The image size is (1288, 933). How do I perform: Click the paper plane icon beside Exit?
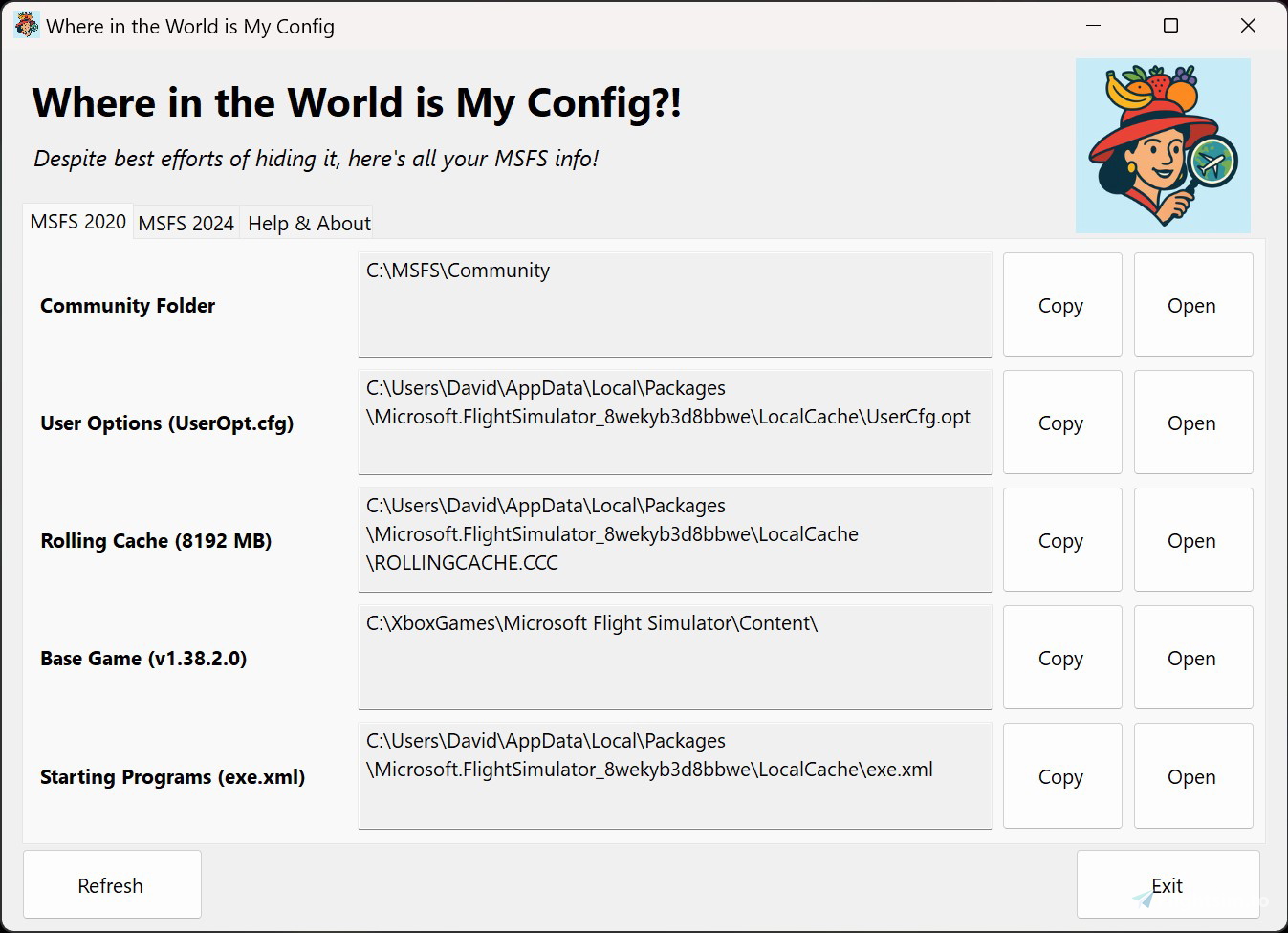pos(1144,900)
